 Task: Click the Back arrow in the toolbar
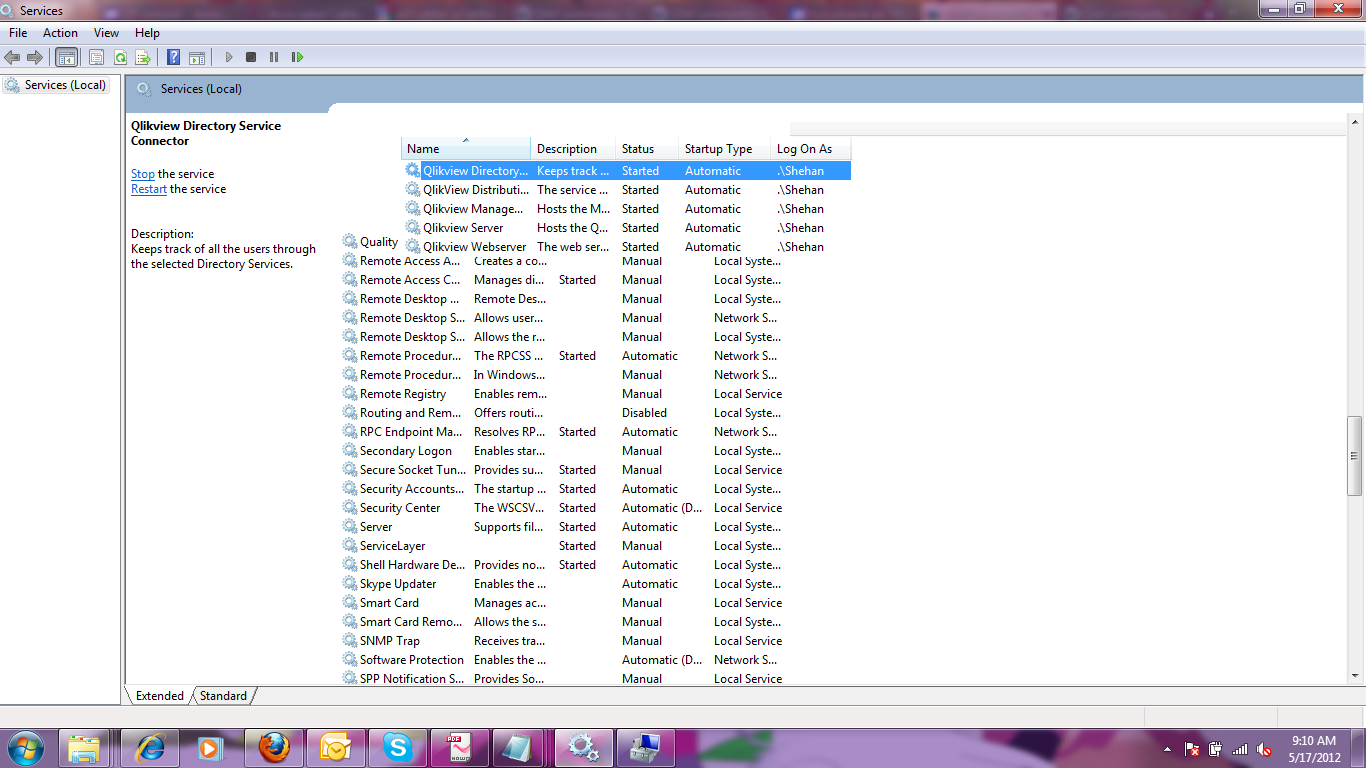12,58
